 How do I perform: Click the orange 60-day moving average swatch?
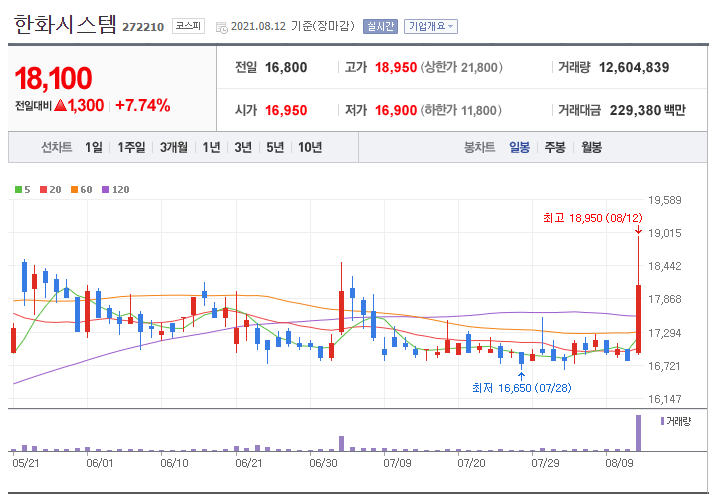(x=74, y=190)
